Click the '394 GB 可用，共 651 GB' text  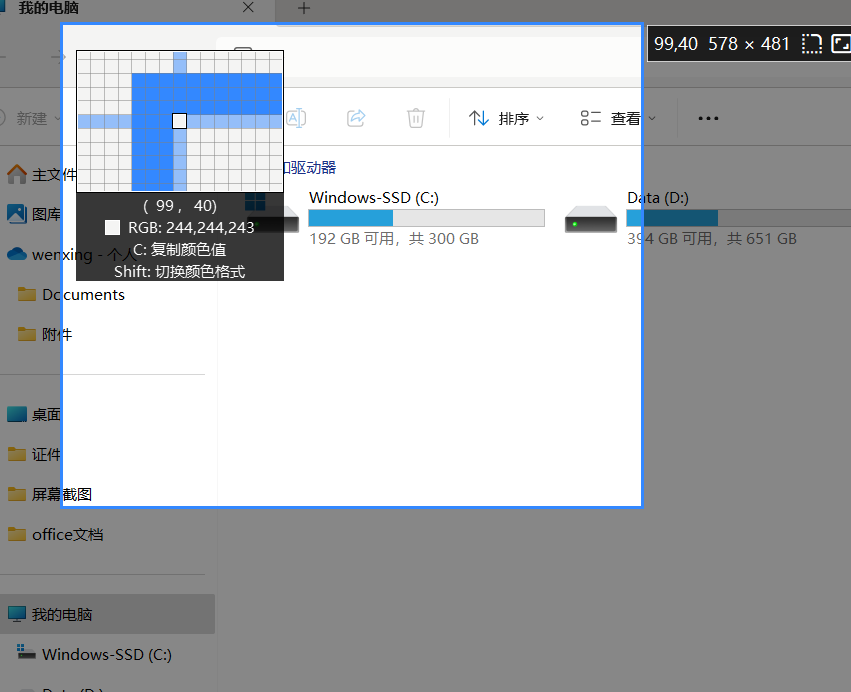tap(712, 238)
